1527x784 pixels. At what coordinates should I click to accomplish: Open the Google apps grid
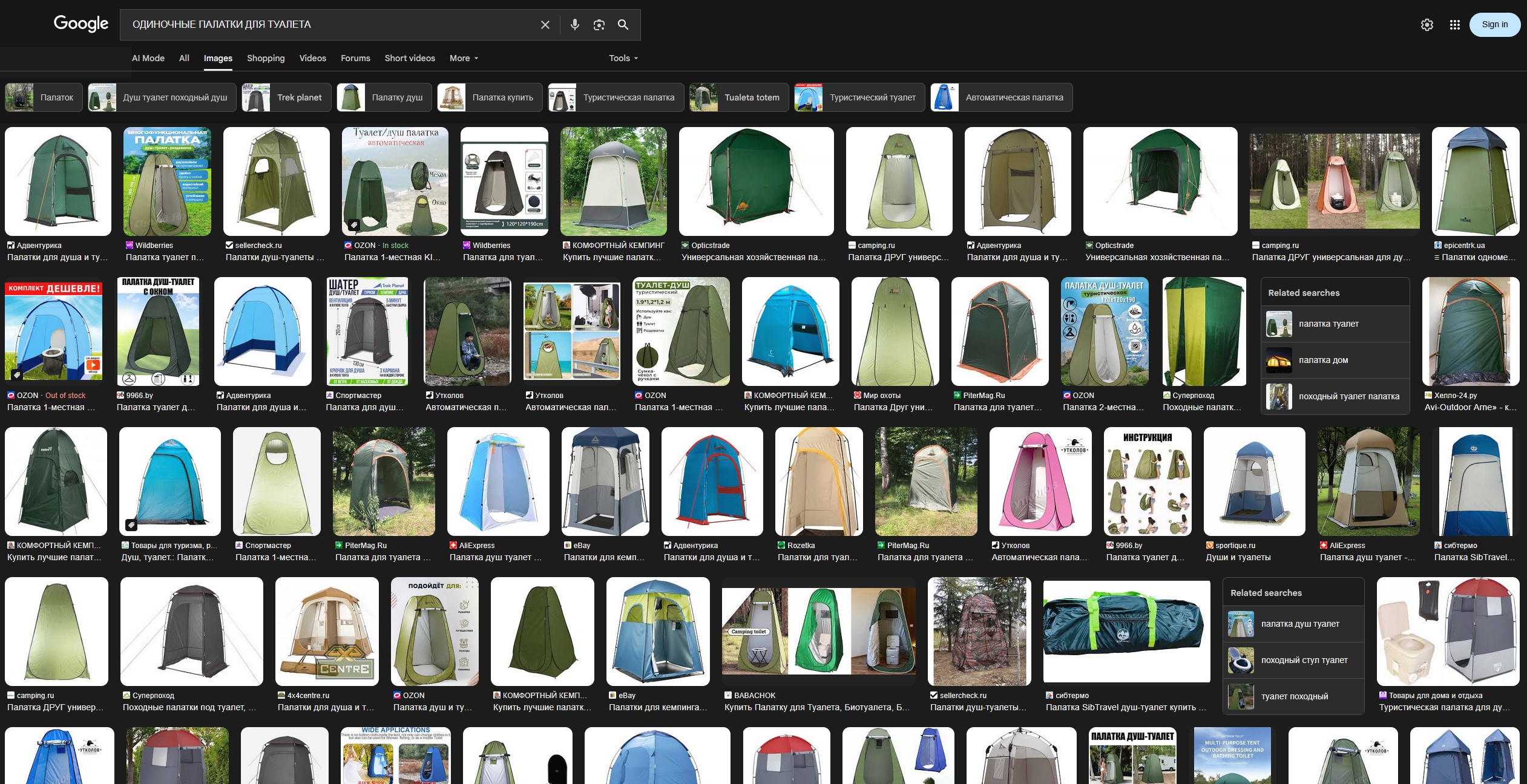point(1454,25)
